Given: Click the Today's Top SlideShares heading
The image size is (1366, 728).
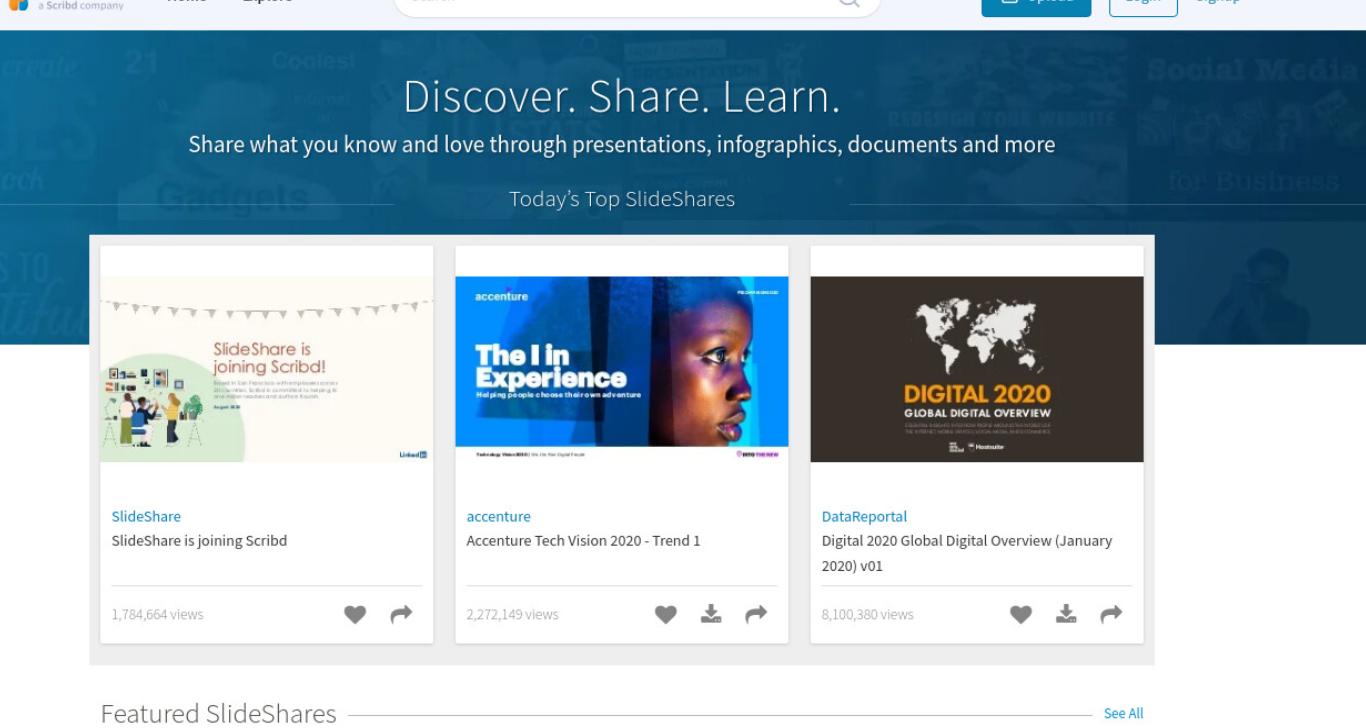Looking at the screenshot, I should click(622, 199).
